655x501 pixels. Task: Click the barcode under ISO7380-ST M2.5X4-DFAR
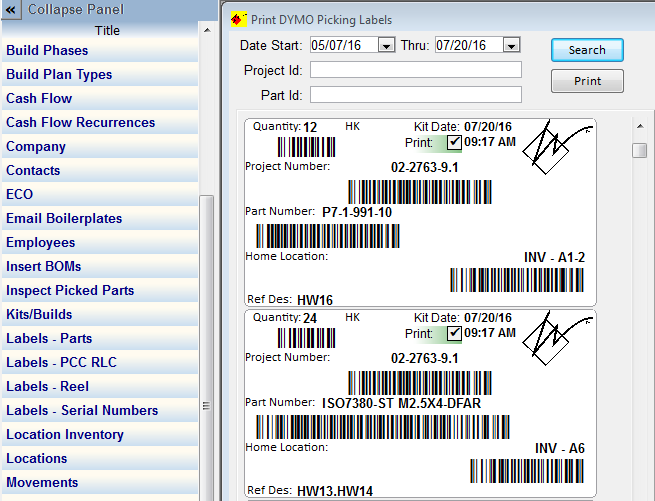(383, 427)
